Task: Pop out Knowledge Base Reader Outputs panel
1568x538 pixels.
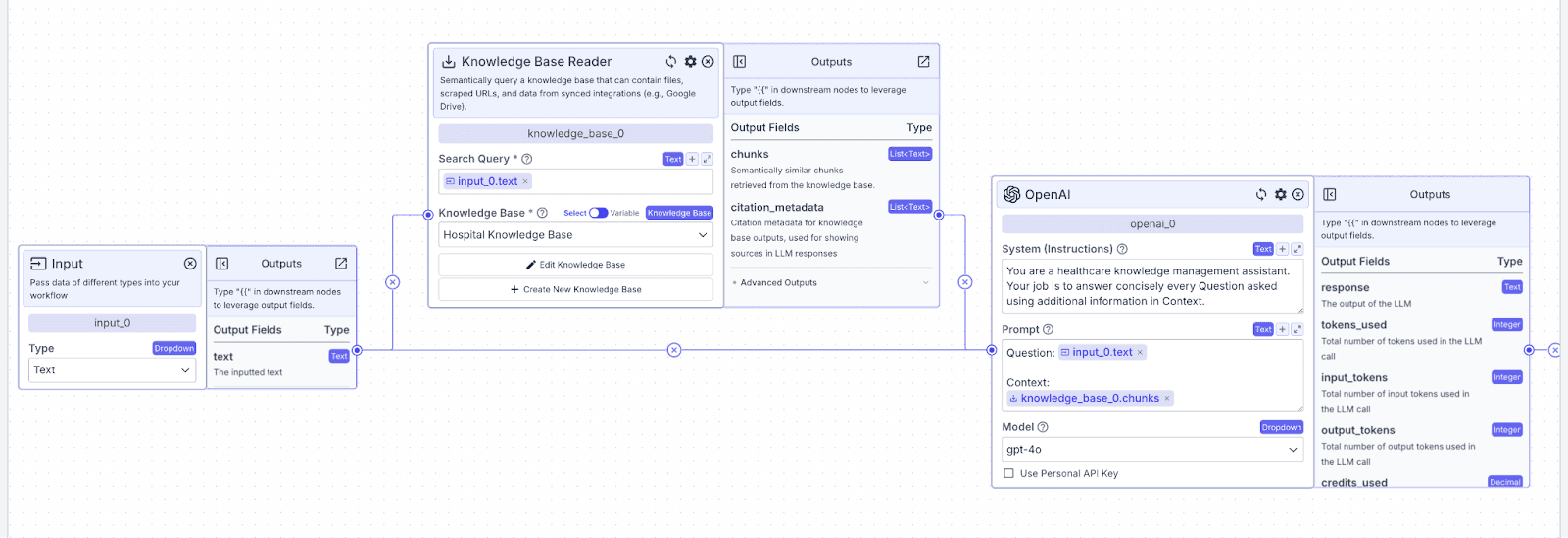Action: (923, 62)
